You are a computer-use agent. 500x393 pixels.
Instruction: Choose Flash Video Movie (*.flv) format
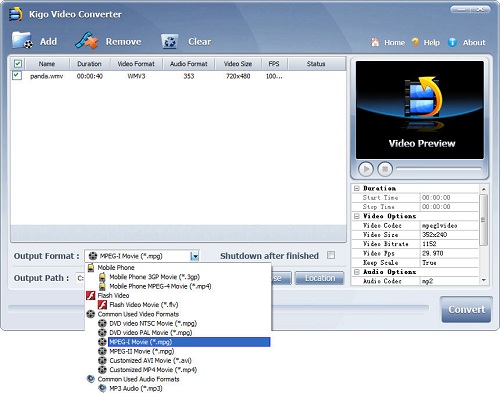click(x=144, y=305)
